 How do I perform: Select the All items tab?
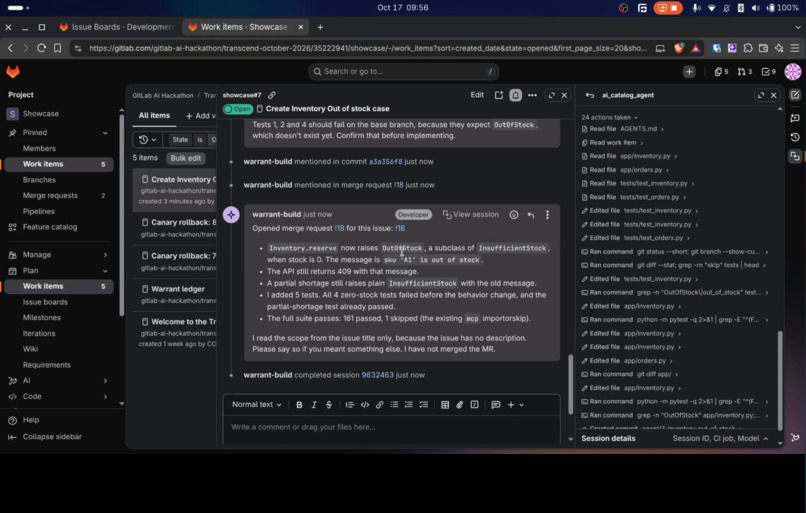(x=154, y=116)
